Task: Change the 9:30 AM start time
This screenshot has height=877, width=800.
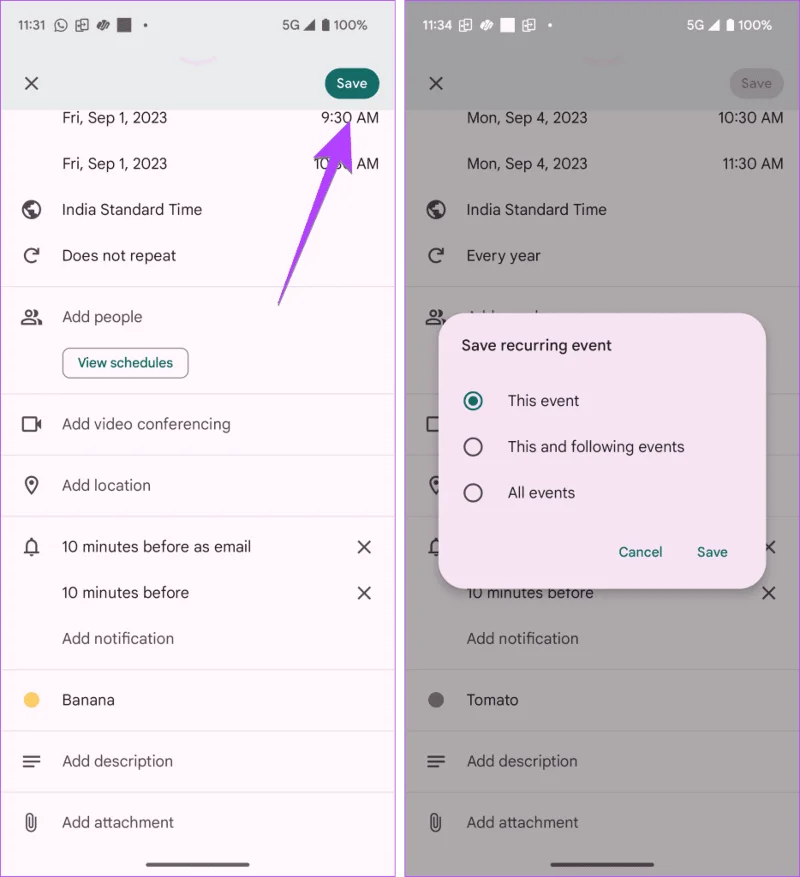Action: (350, 117)
